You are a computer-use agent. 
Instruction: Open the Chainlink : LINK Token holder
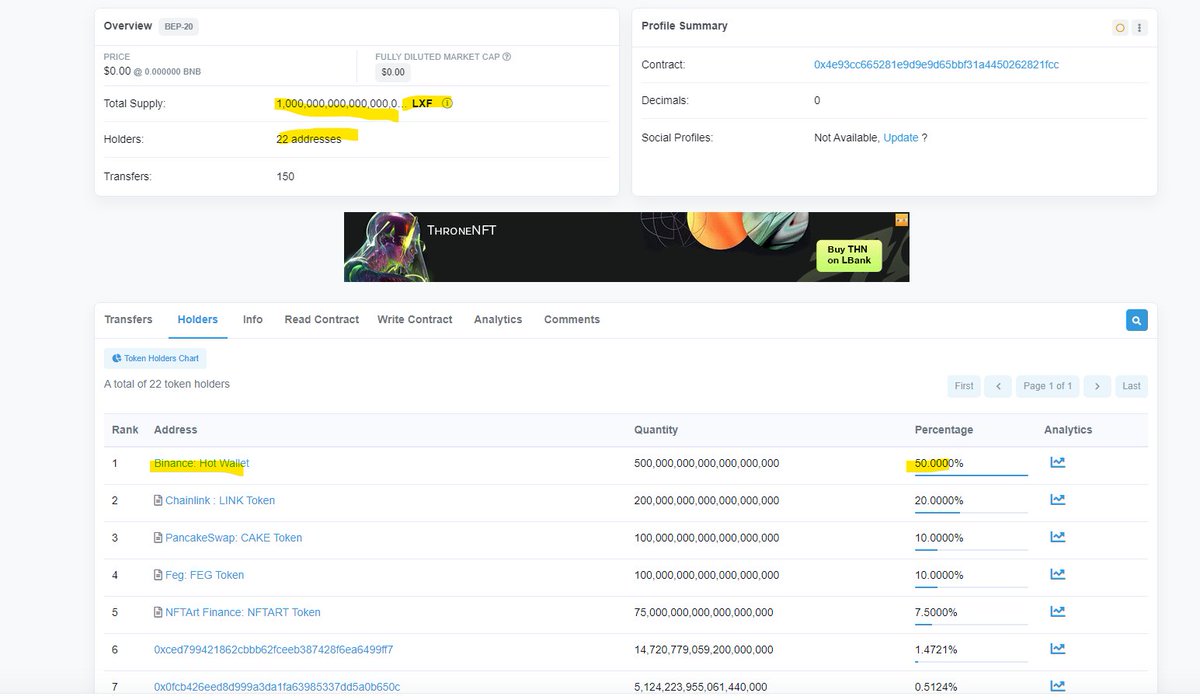(x=220, y=500)
